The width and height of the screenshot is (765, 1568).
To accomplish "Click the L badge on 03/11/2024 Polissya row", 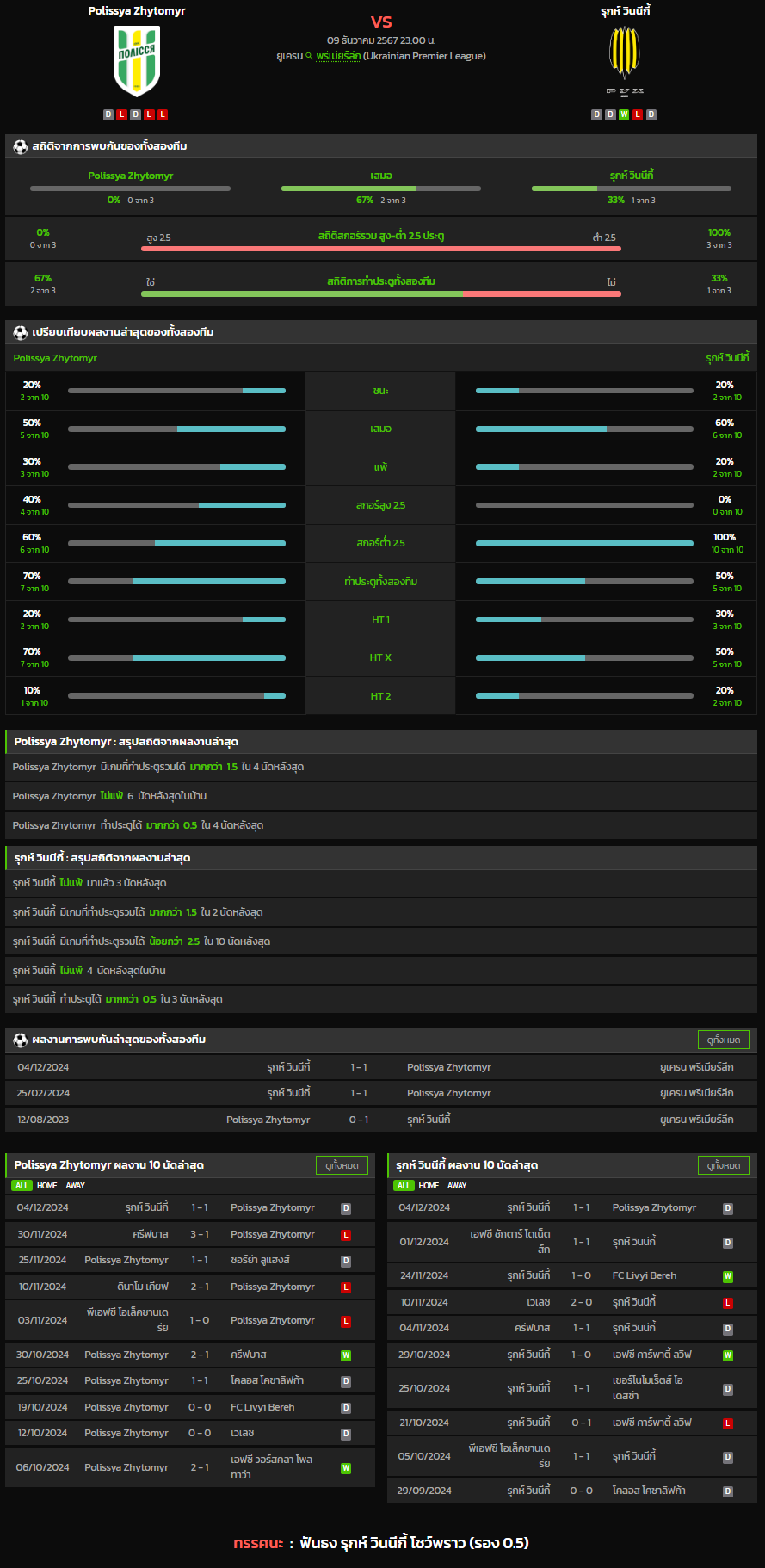I will [346, 1321].
